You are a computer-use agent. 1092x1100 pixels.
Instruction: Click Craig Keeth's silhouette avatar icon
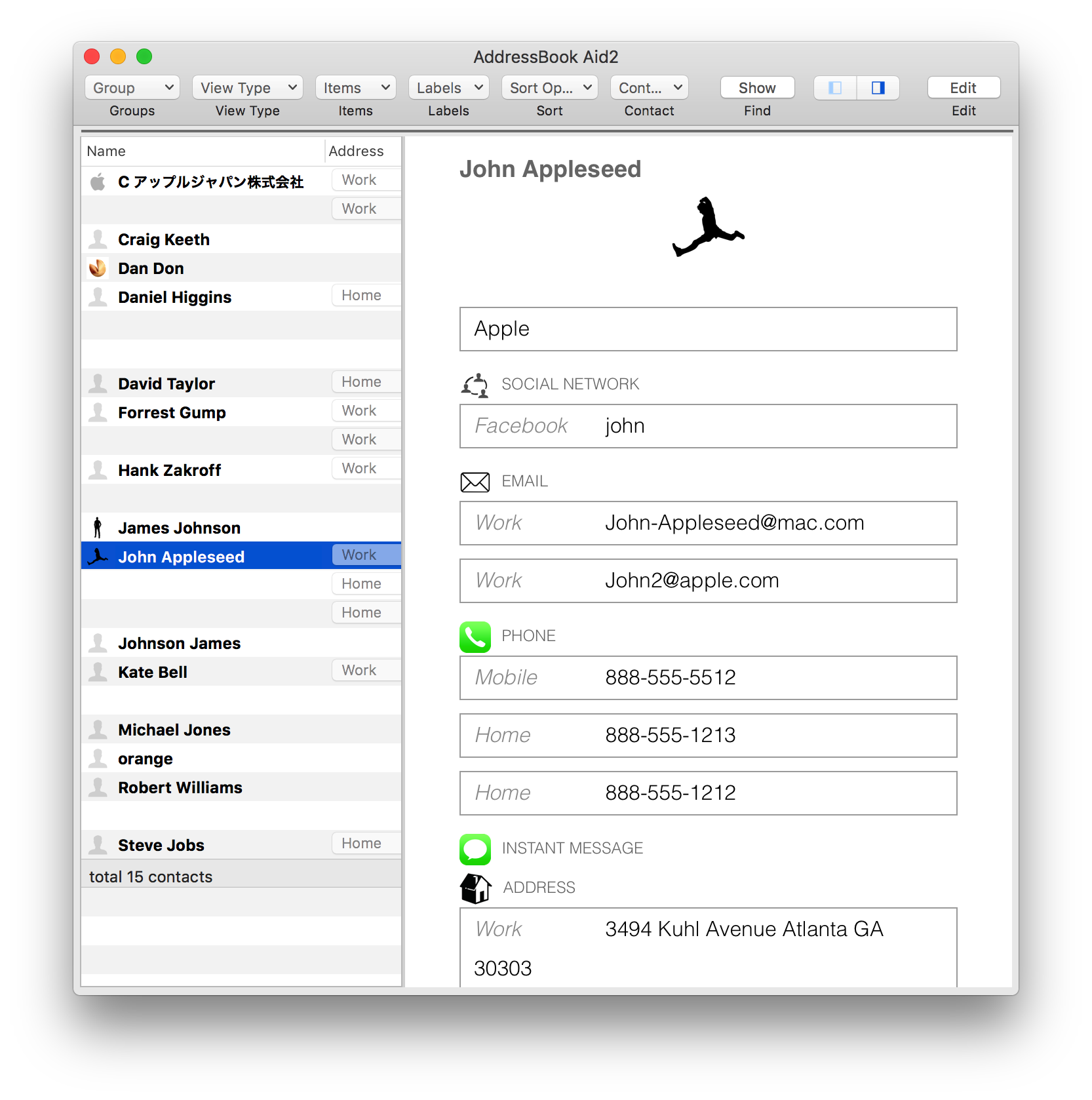click(98, 239)
